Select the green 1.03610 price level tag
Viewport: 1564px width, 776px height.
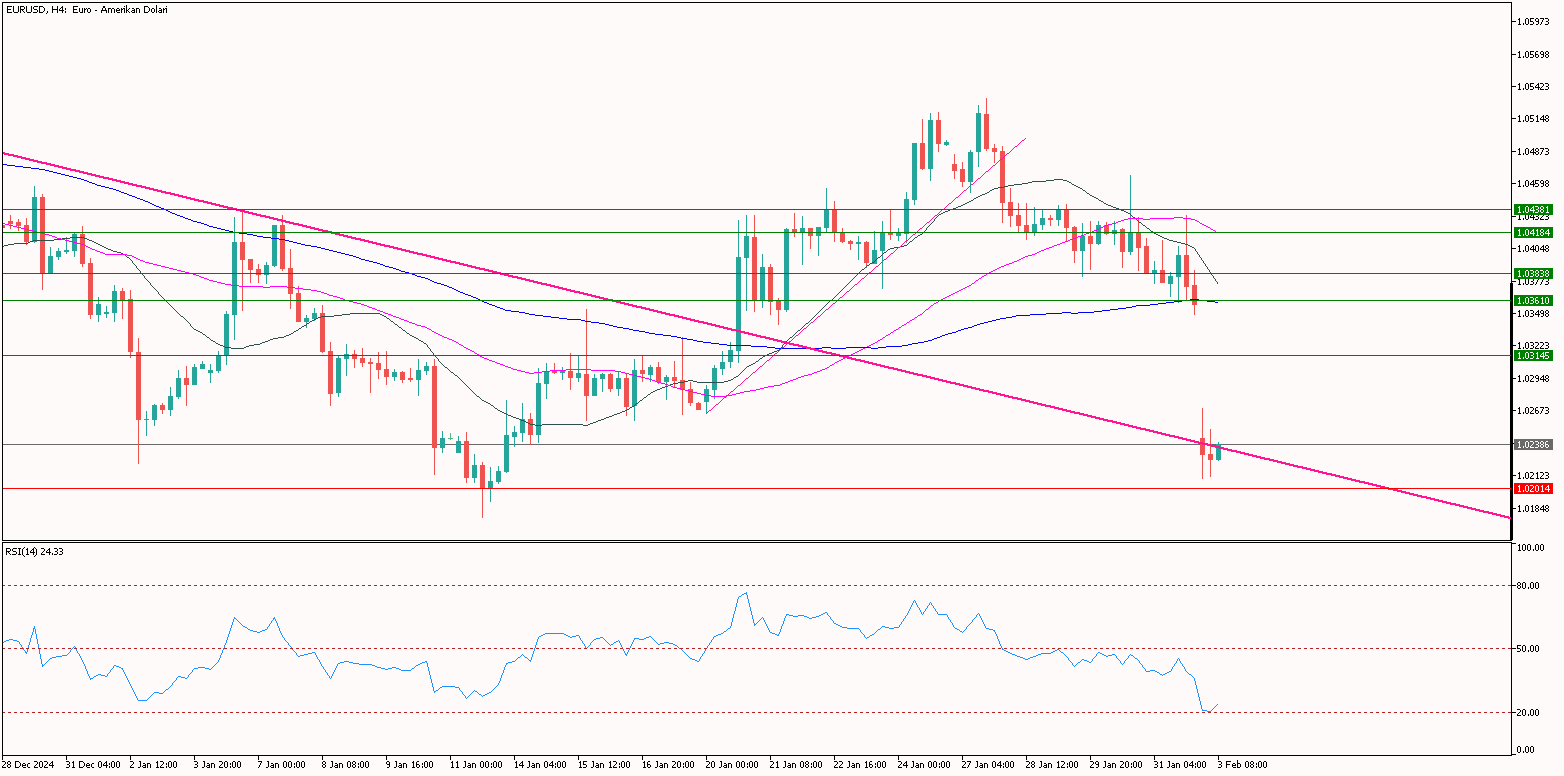click(1533, 300)
